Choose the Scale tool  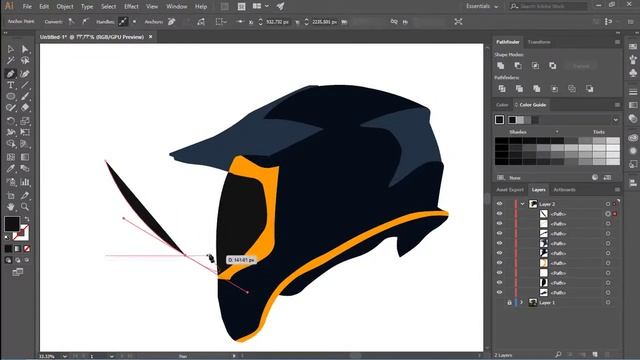tap(25, 121)
